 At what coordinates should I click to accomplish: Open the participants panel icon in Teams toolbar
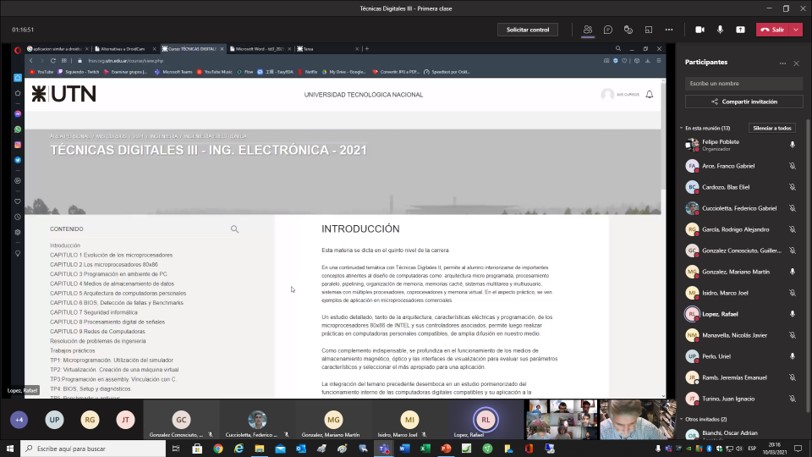(587, 30)
